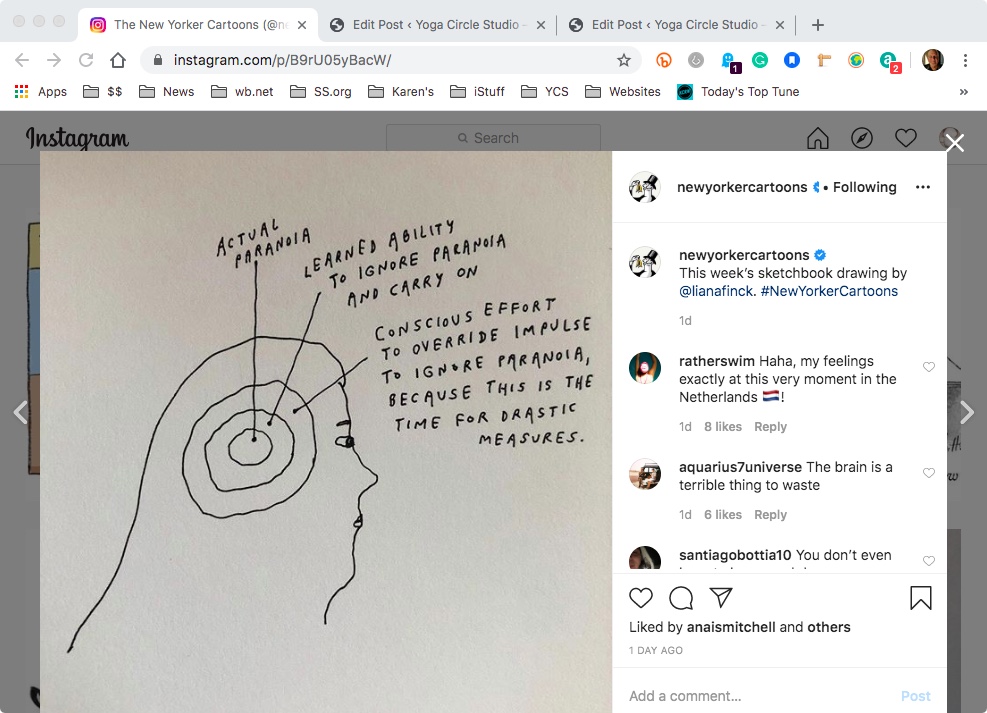Open Chrome three-dot menu
Image resolution: width=987 pixels, height=713 pixels.
click(x=965, y=60)
